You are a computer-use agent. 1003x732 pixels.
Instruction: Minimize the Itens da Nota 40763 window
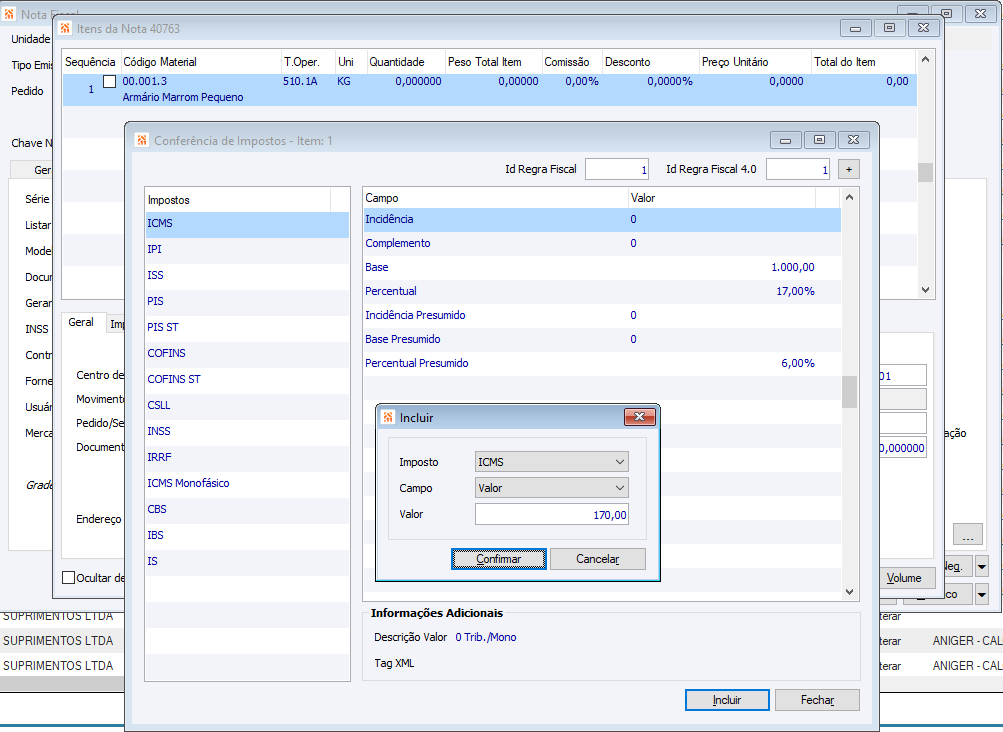pos(855,28)
